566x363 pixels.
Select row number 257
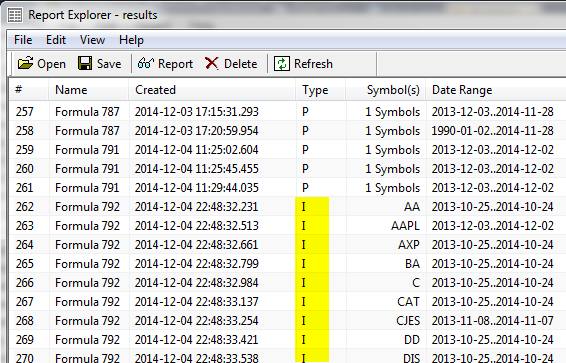(25, 112)
